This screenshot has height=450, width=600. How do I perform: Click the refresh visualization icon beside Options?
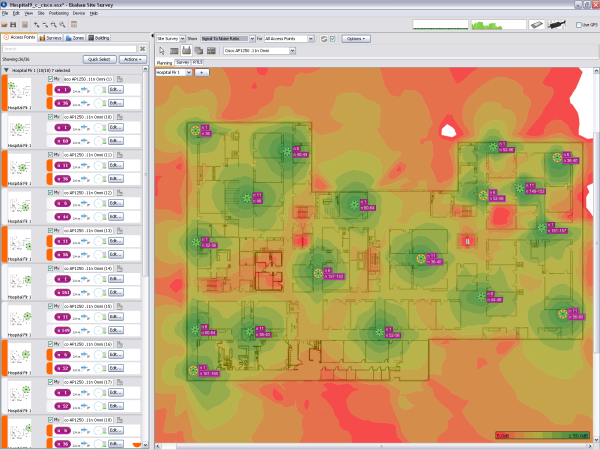(x=322, y=38)
